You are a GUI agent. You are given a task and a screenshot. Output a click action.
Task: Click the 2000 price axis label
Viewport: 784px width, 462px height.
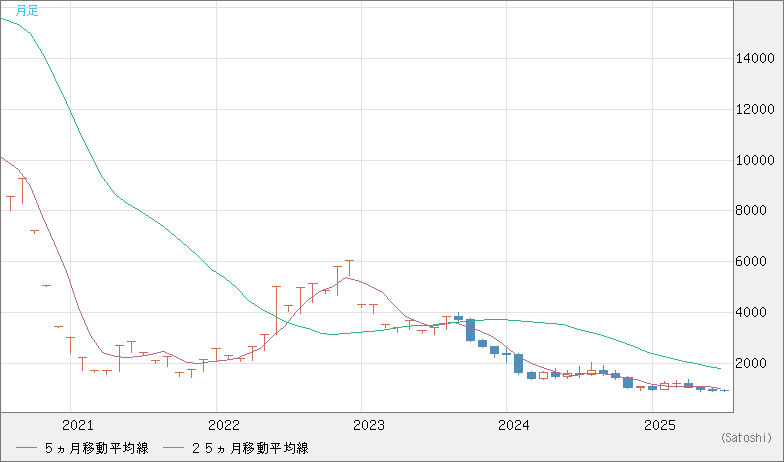point(752,364)
